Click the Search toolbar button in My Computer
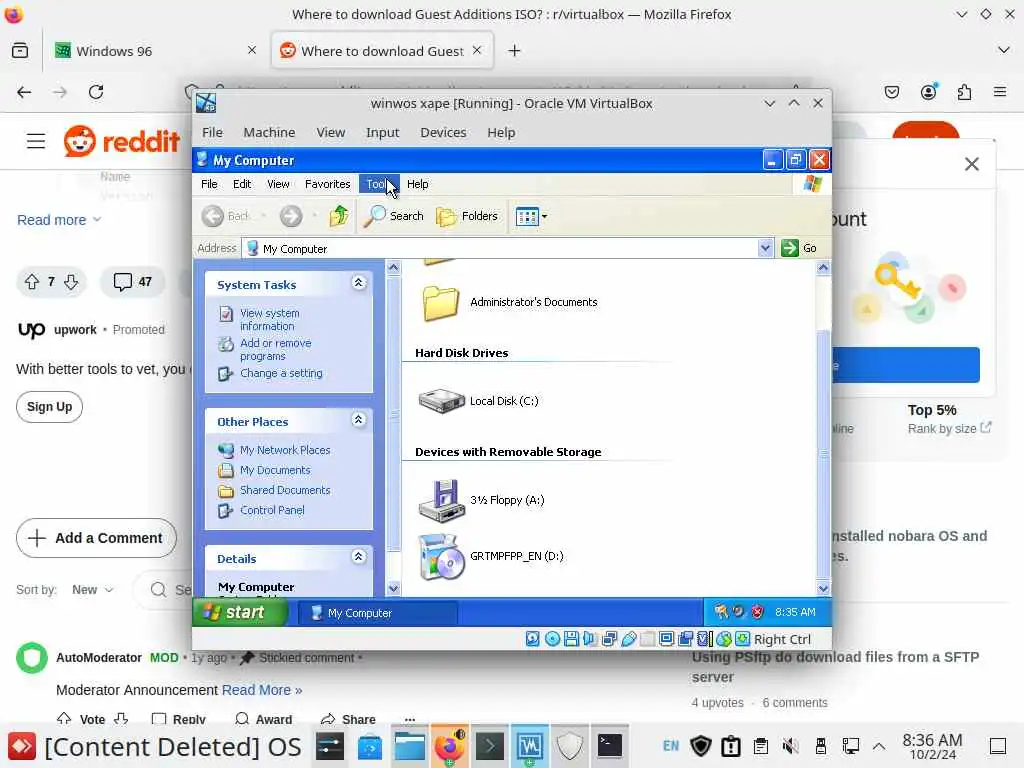This screenshot has width=1024, height=768. [x=394, y=216]
